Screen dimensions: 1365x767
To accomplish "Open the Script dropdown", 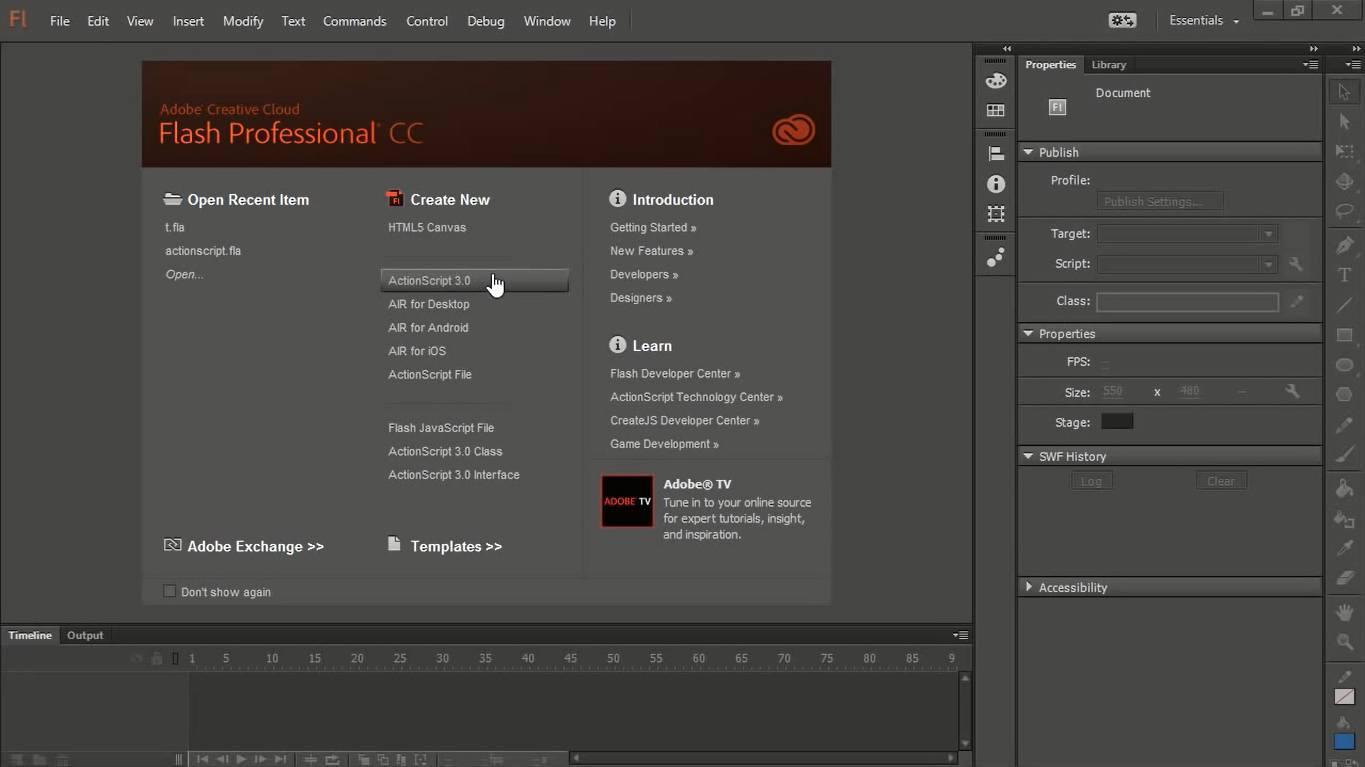I will click(x=1187, y=264).
